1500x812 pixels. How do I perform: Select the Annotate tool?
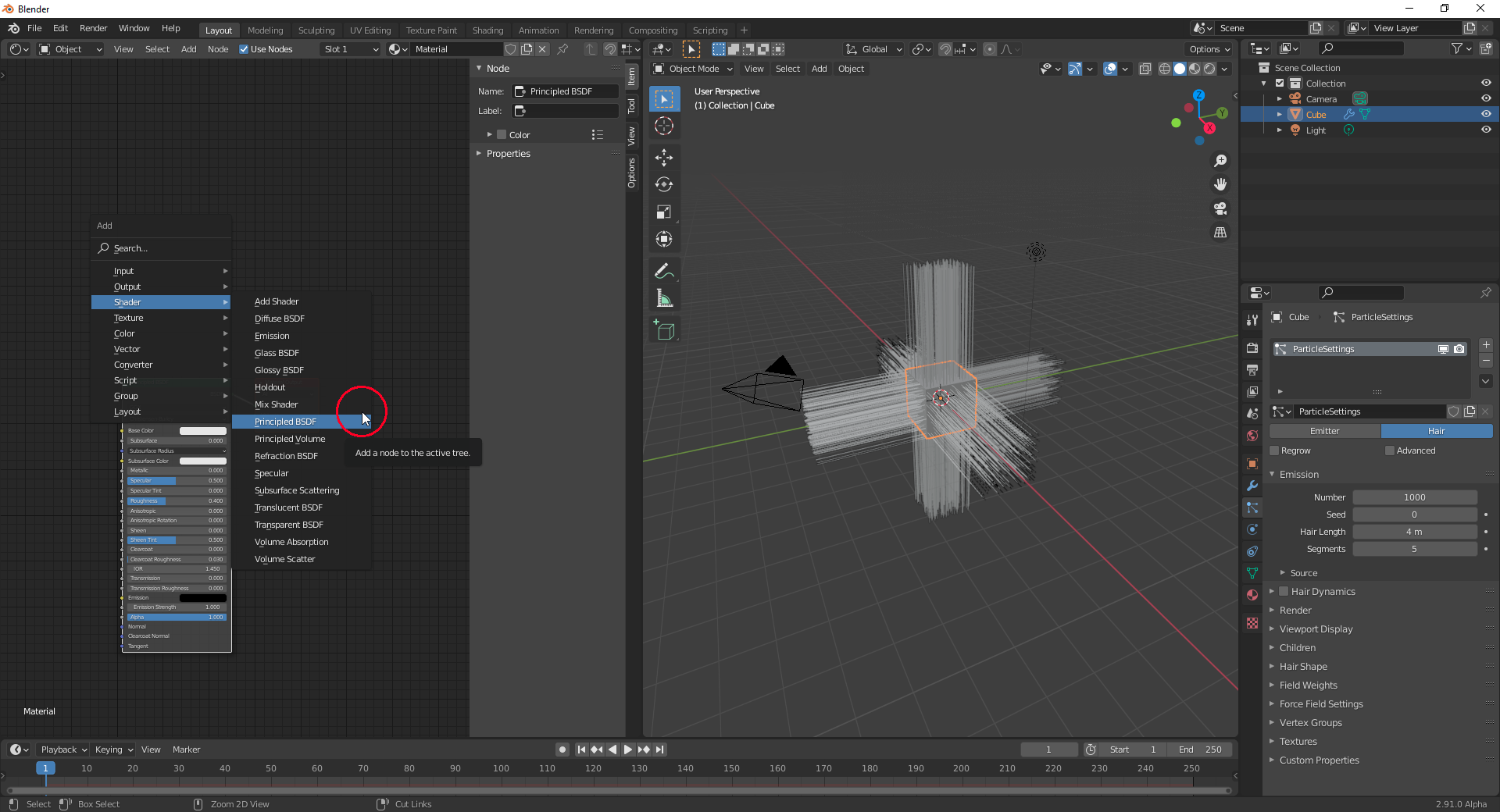tap(664, 271)
